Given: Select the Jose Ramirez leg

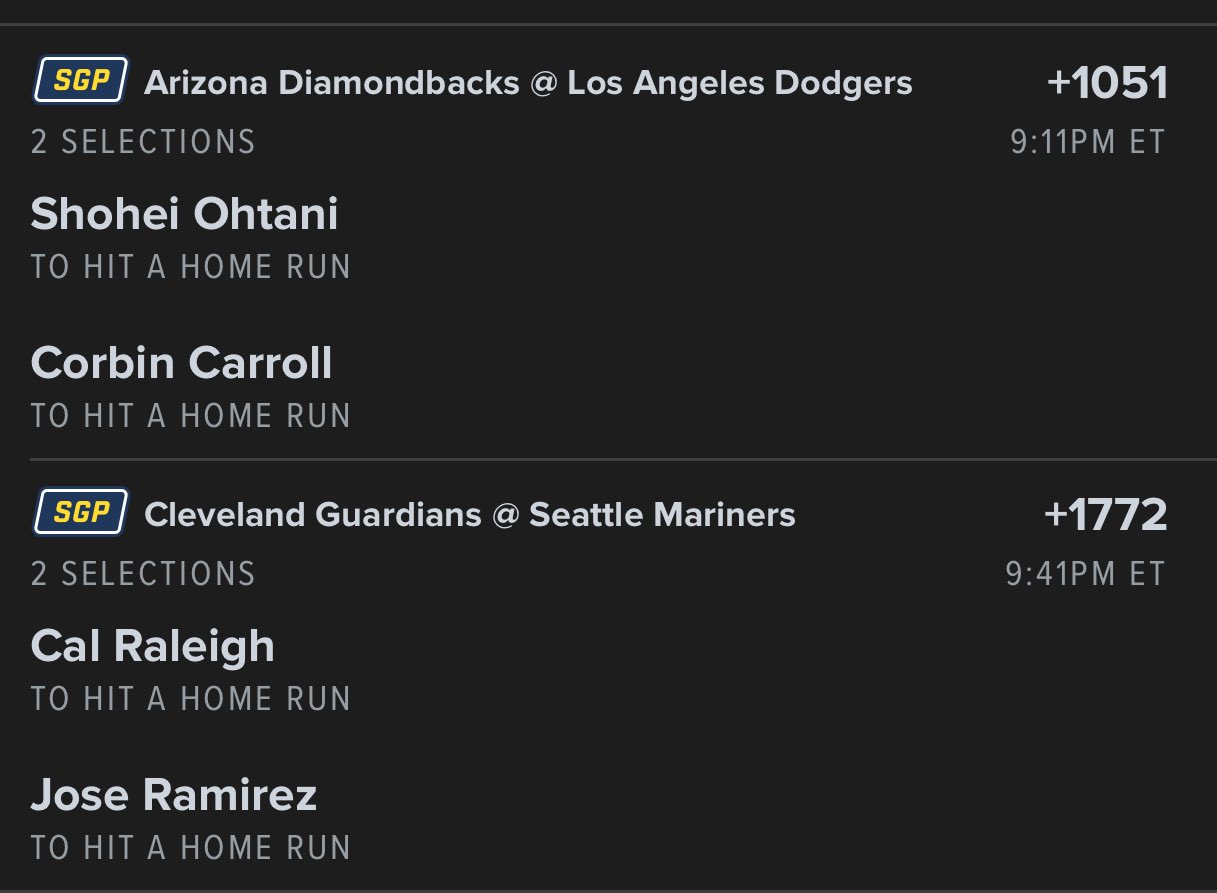Looking at the screenshot, I should tap(174, 795).
